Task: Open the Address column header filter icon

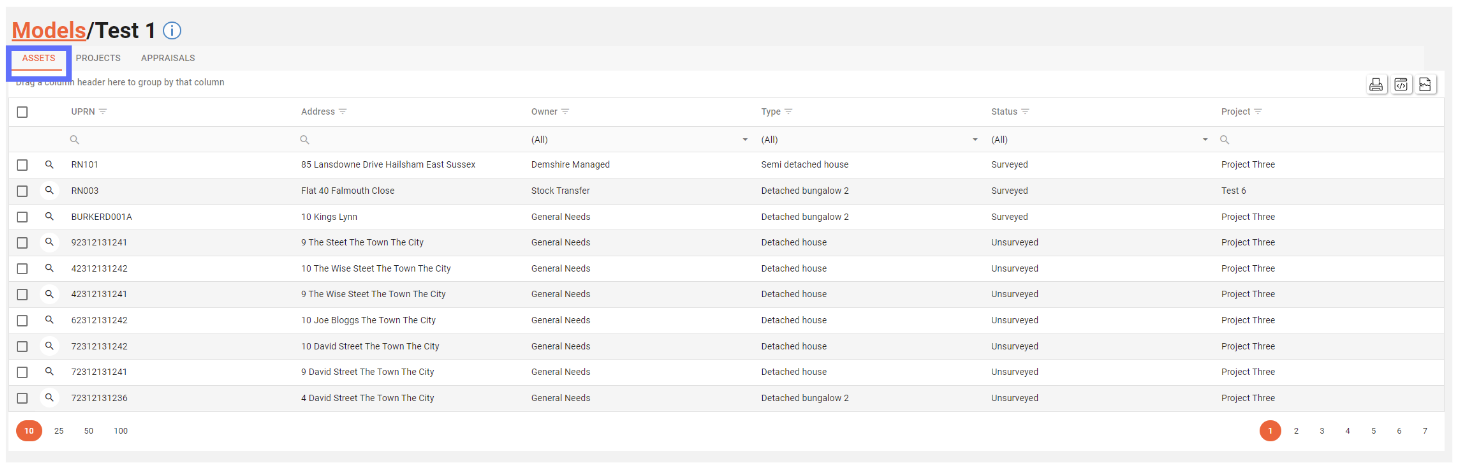Action: (x=343, y=111)
